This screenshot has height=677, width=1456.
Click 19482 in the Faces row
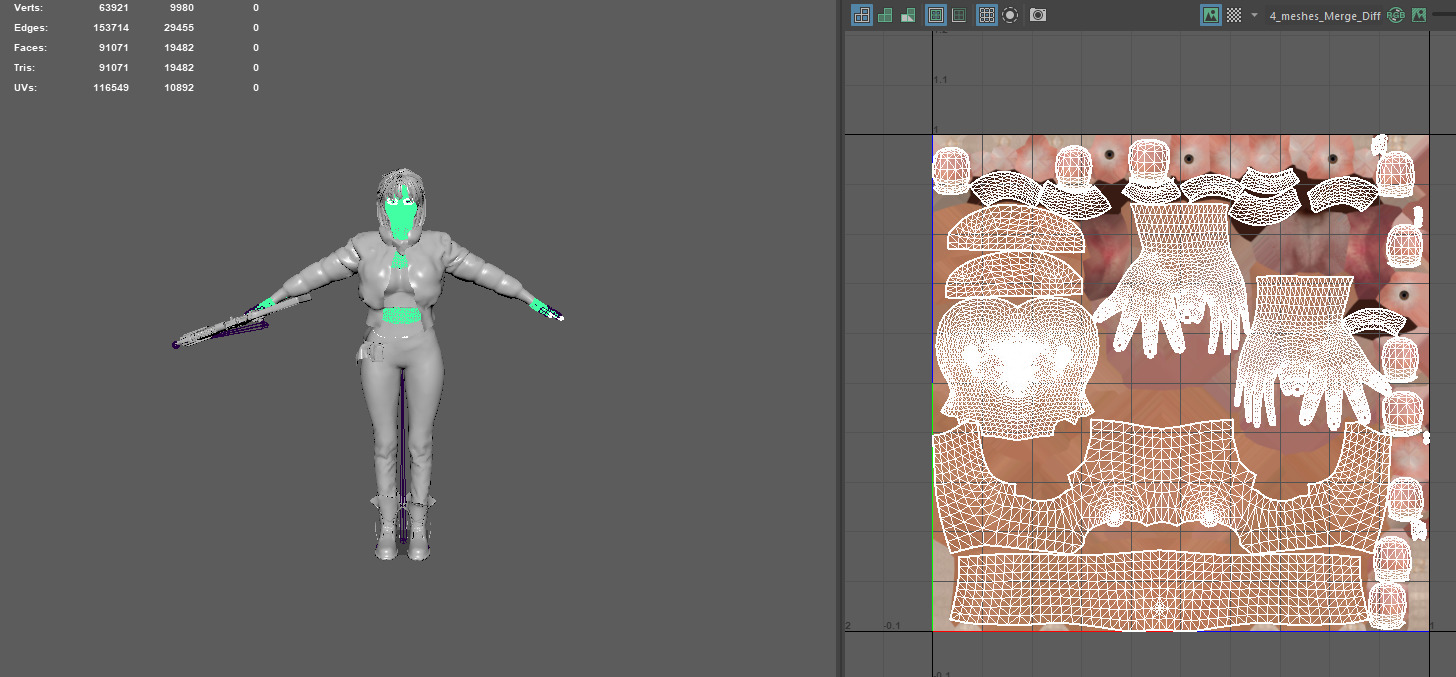click(178, 48)
